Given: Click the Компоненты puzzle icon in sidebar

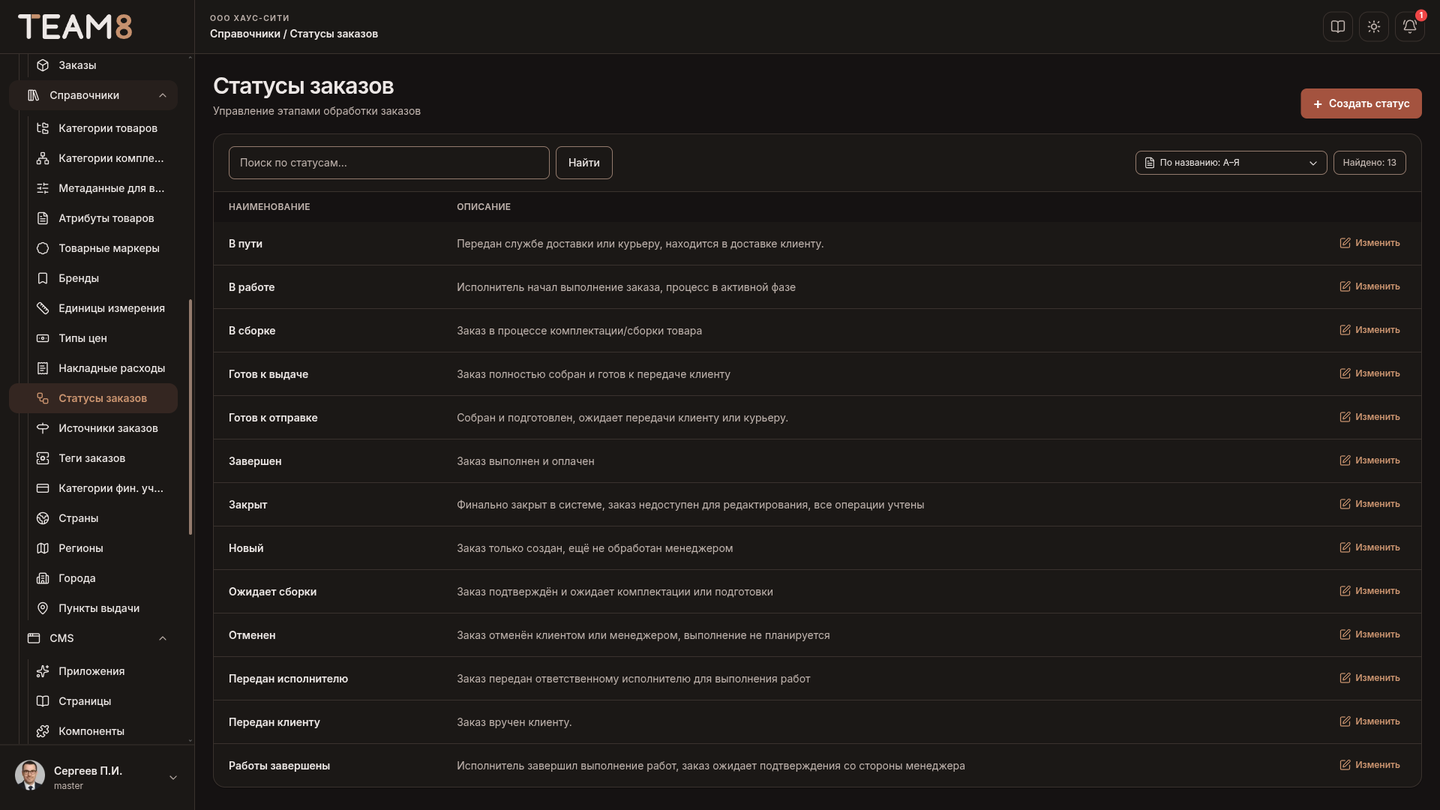Looking at the screenshot, I should click(x=43, y=731).
